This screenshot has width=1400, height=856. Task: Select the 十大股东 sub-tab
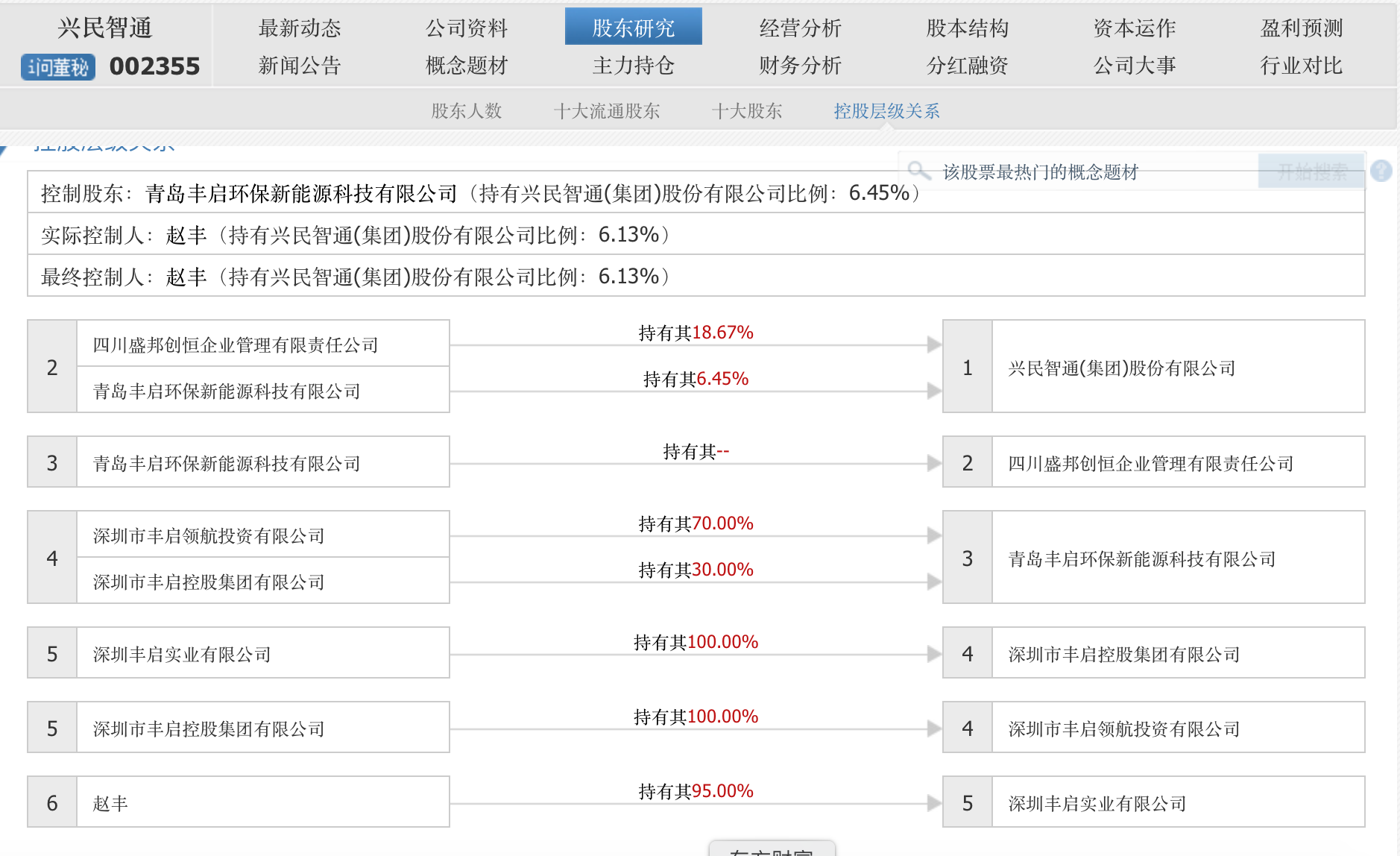(747, 111)
